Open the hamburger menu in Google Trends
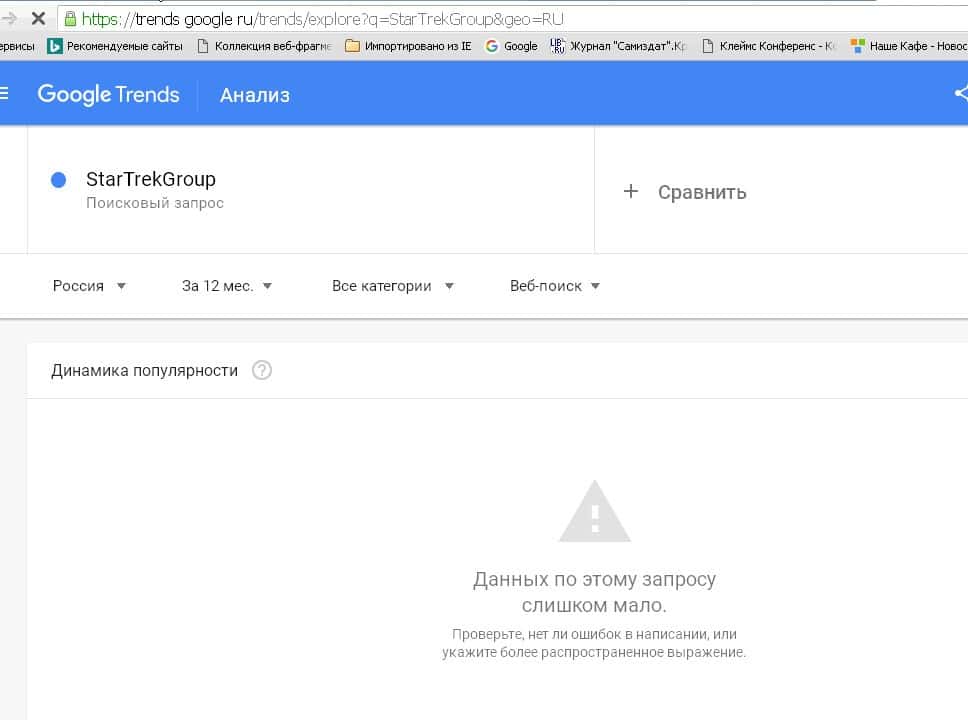The width and height of the screenshot is (968, 720). tap(5, 94)
